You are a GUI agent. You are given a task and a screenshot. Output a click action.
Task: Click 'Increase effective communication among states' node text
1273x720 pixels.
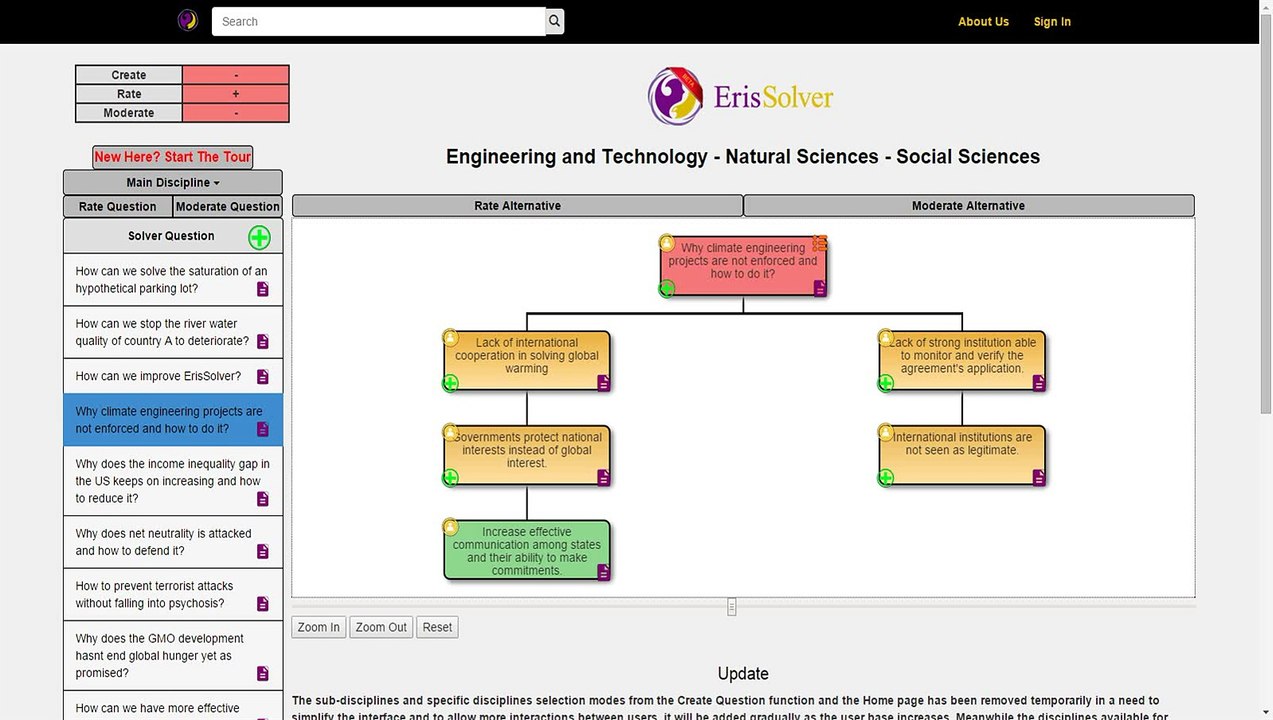coord(527,551)
